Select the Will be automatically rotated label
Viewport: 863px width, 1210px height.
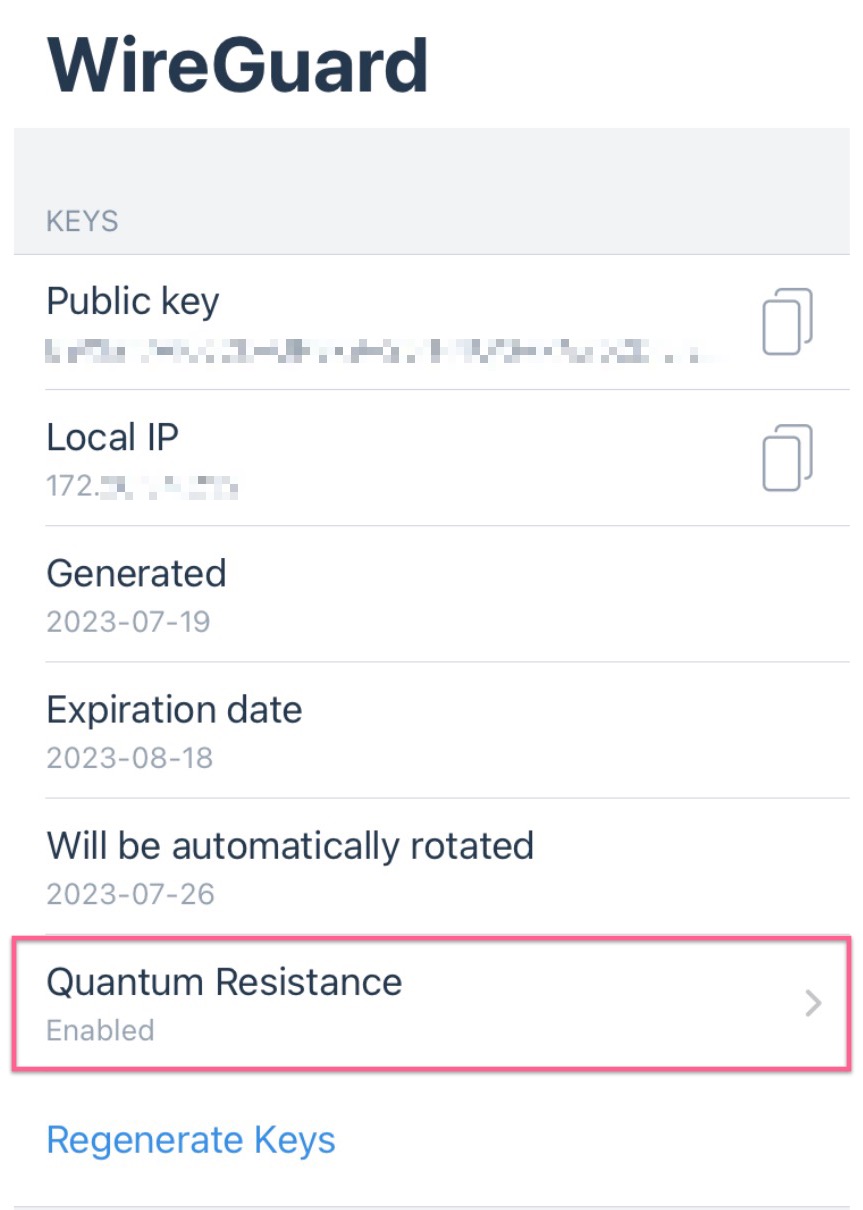[290, 846]
